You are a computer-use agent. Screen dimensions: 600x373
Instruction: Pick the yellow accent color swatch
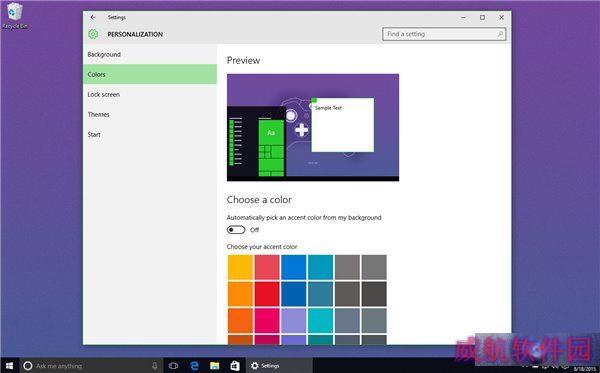click(240, 267)
